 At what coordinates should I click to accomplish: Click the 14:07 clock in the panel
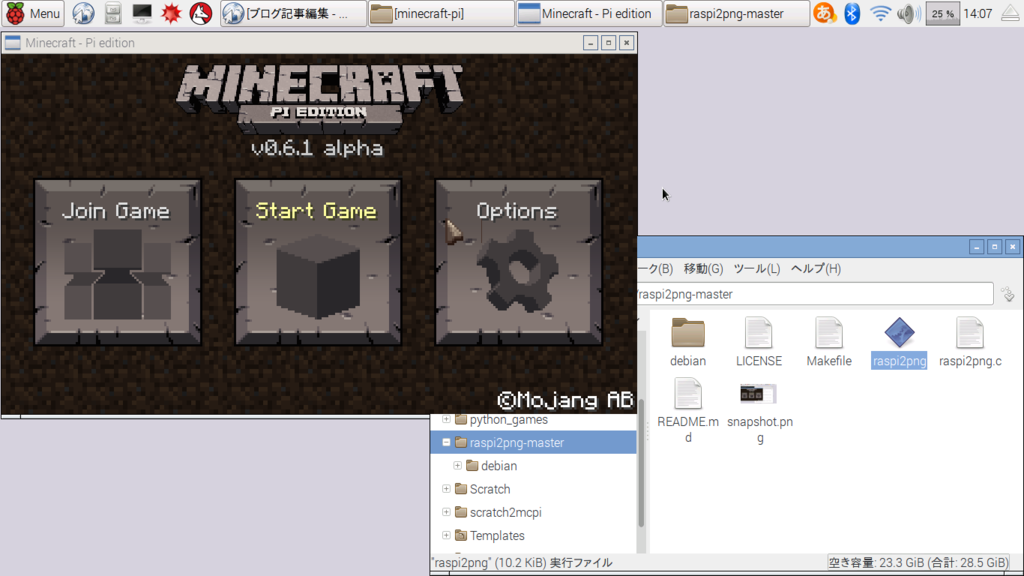[978, 13]
